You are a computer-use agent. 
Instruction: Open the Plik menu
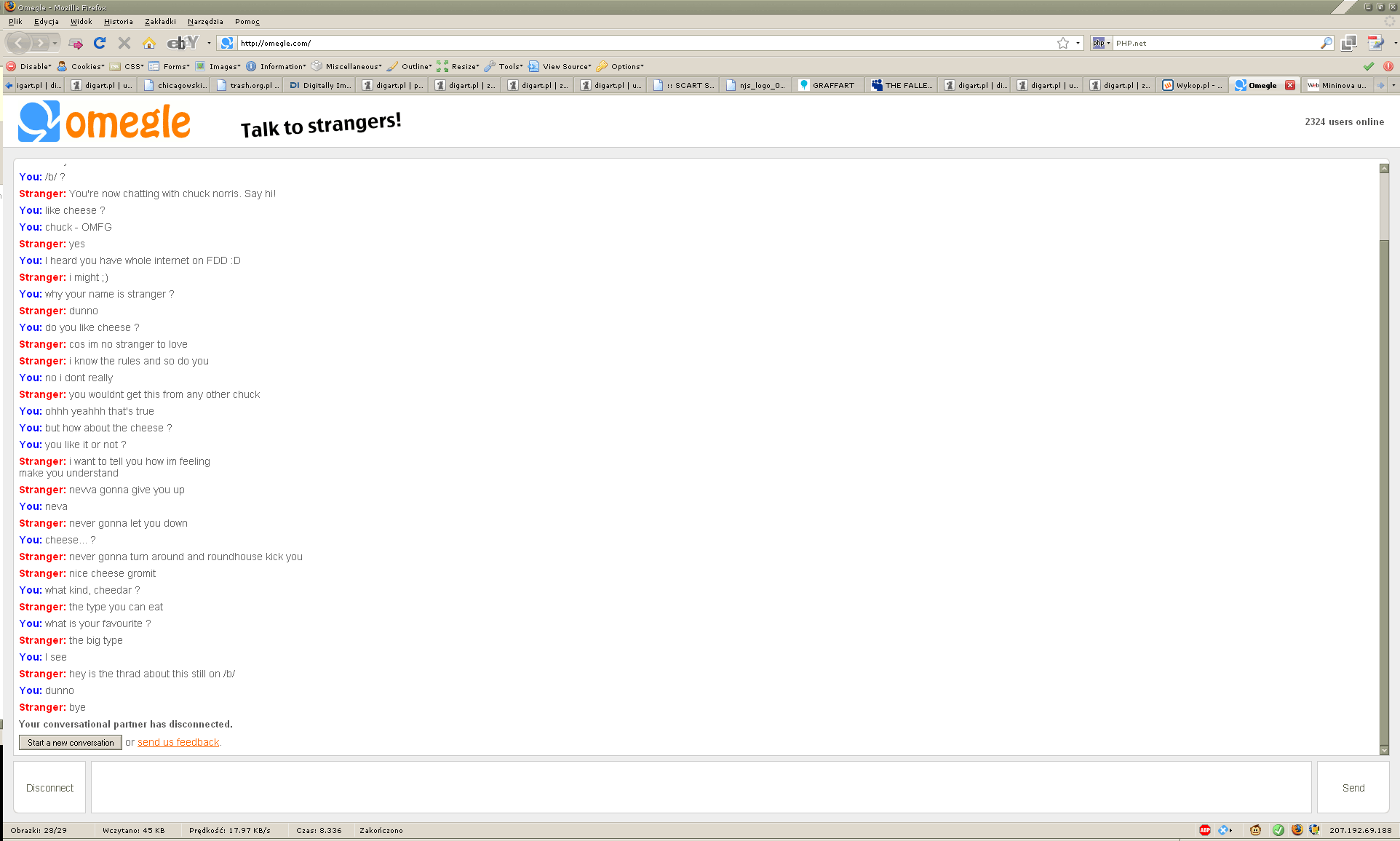[15, 22]
